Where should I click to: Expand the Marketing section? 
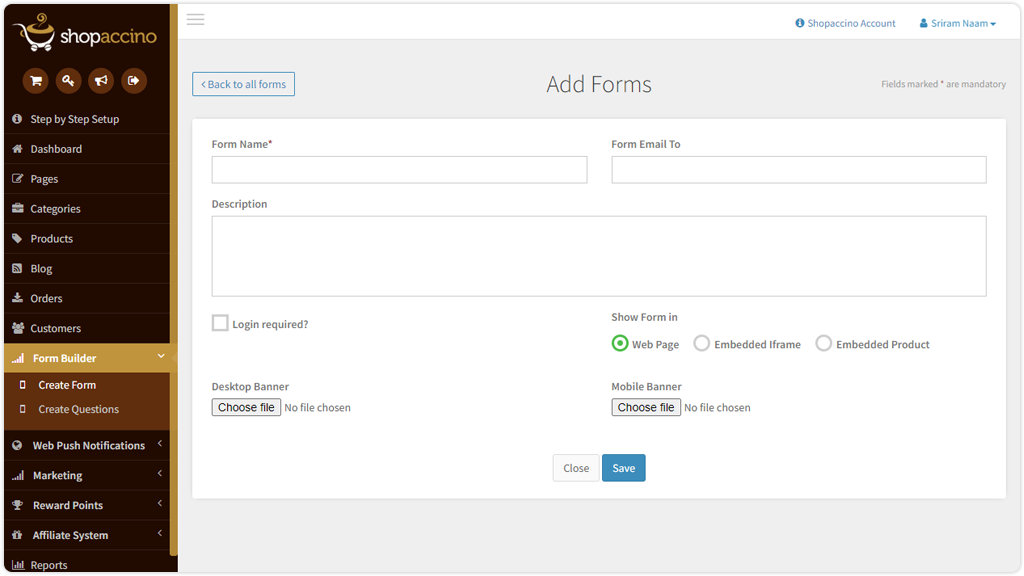click(x=87, y=475)
